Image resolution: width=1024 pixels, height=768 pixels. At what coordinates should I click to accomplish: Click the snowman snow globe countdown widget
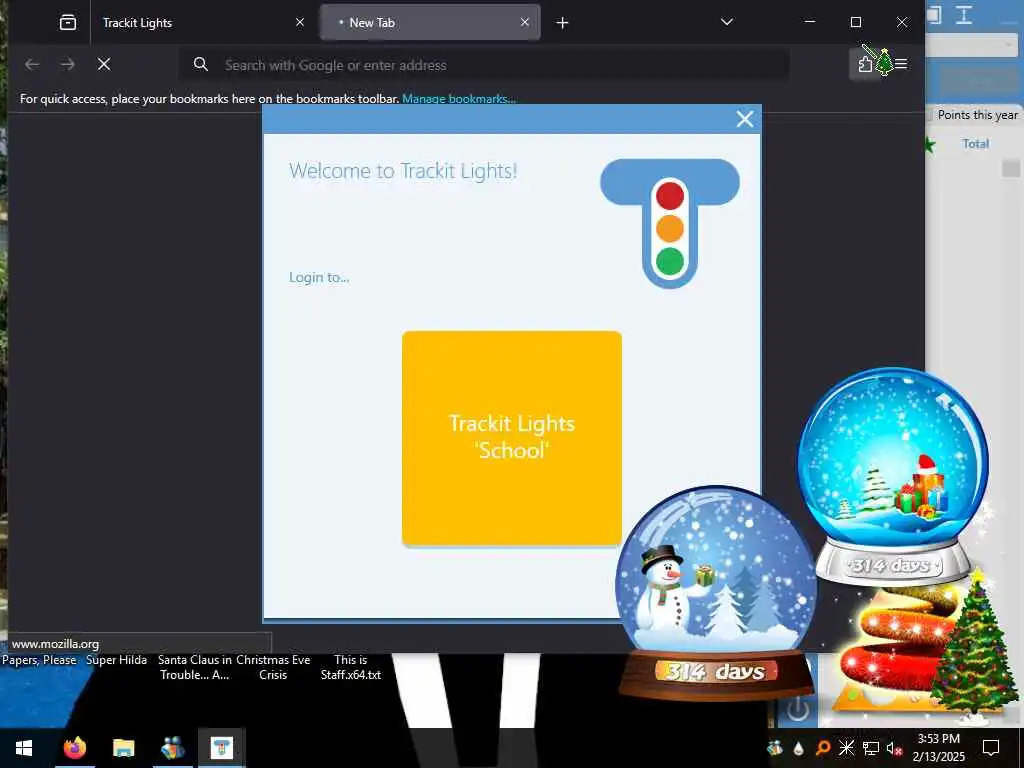pyautogui.click(x=716, y=593)
